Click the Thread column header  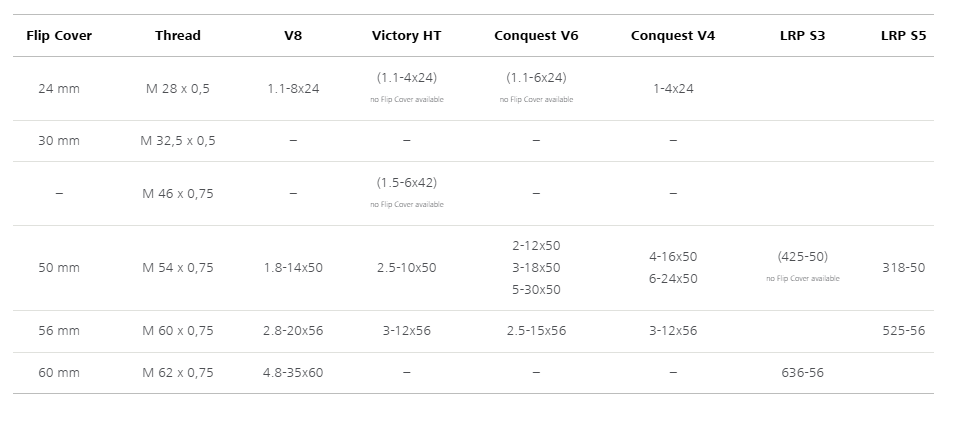tap(178, 36)
